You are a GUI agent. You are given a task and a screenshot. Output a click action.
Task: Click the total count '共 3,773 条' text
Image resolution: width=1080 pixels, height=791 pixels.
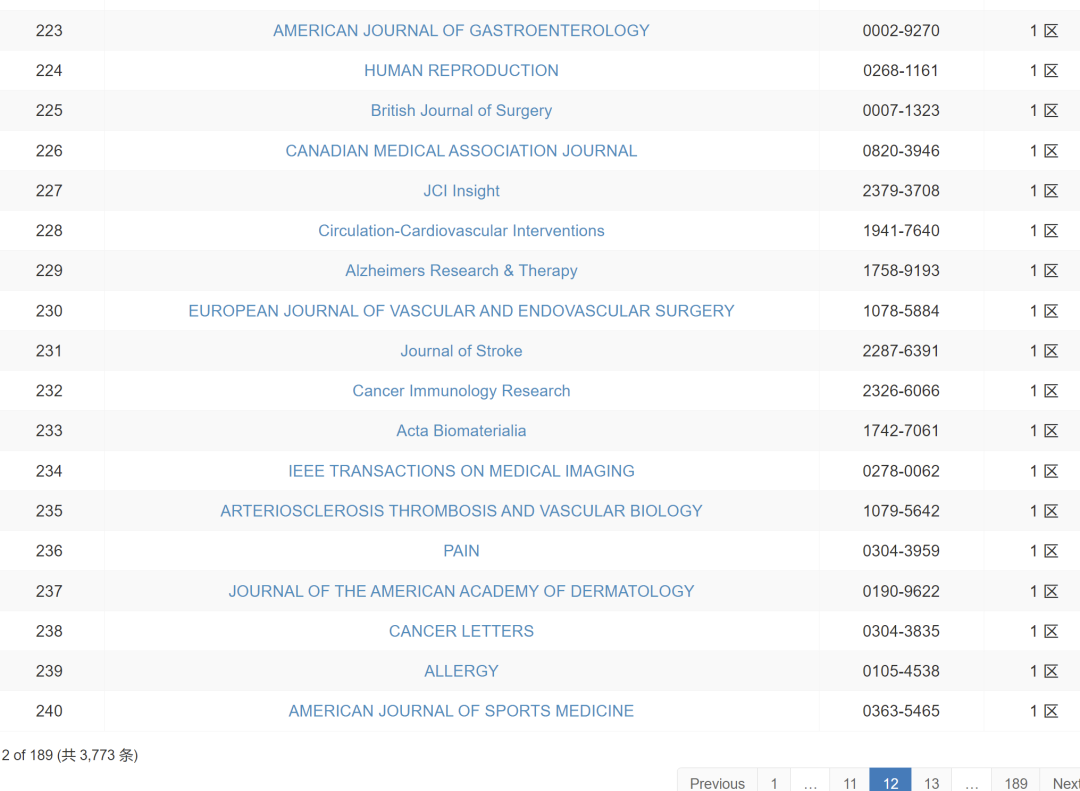click(x=97, y=755)
